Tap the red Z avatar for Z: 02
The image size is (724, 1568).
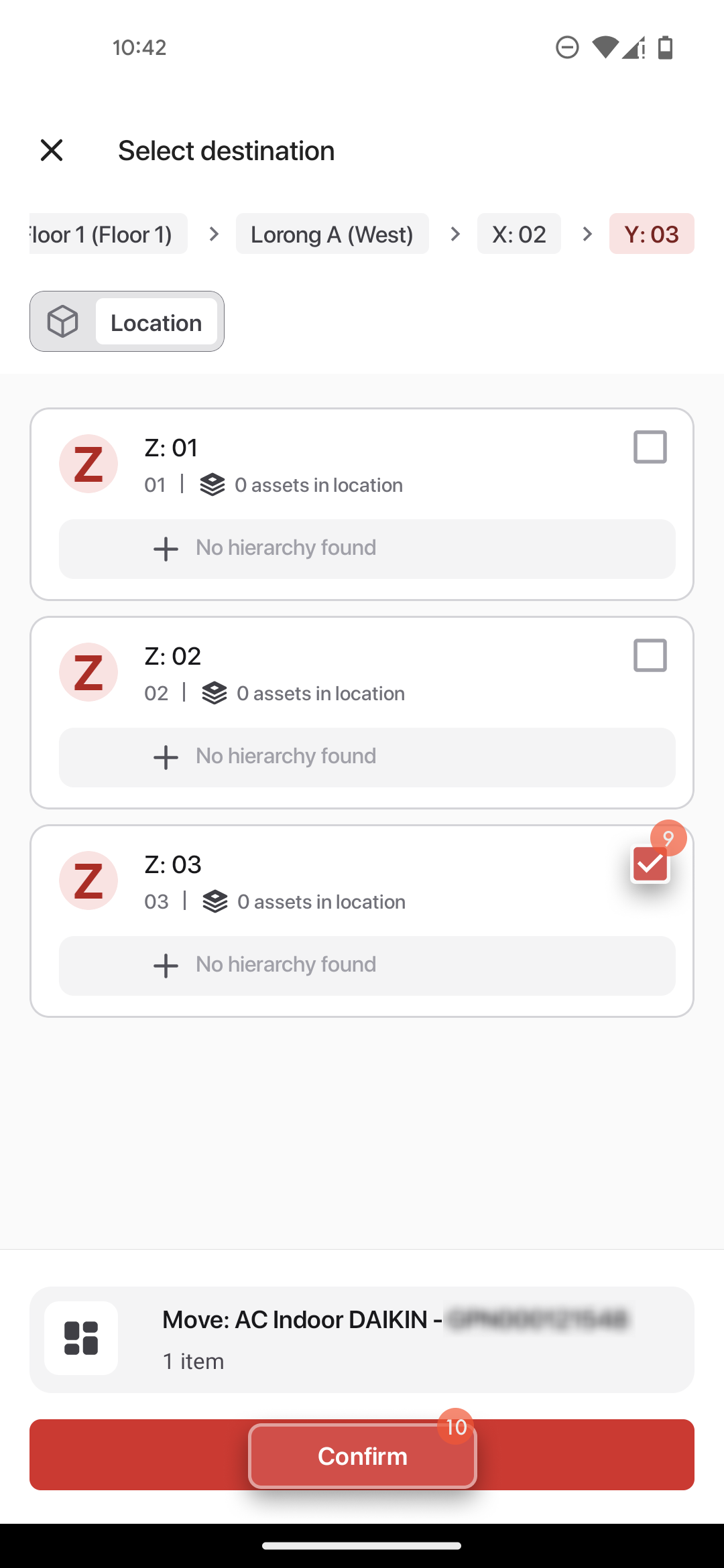pos(88,672)
